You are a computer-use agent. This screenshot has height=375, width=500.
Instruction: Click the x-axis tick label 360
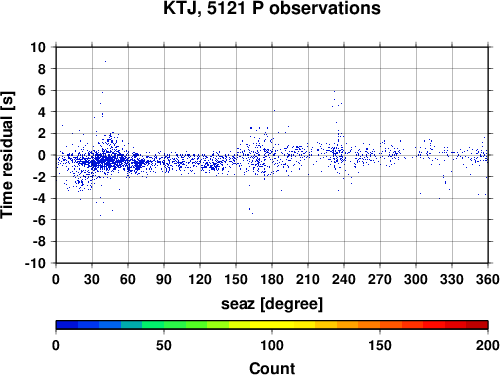coord(488,279)
